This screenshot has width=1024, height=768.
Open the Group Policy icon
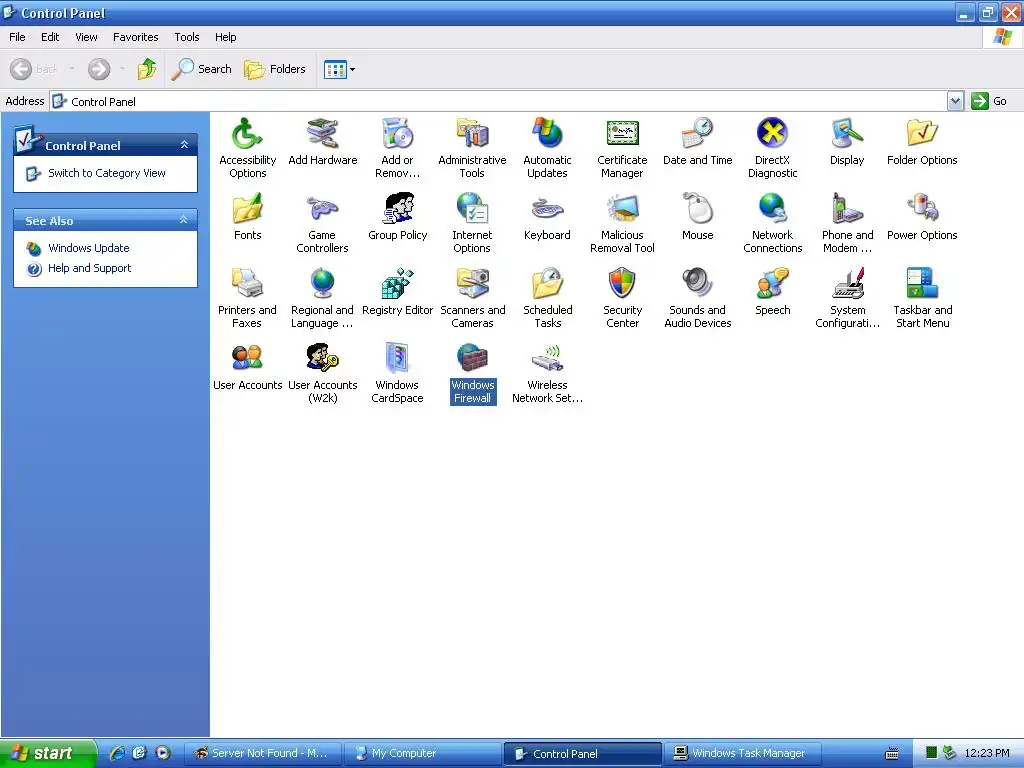[397, 209]
